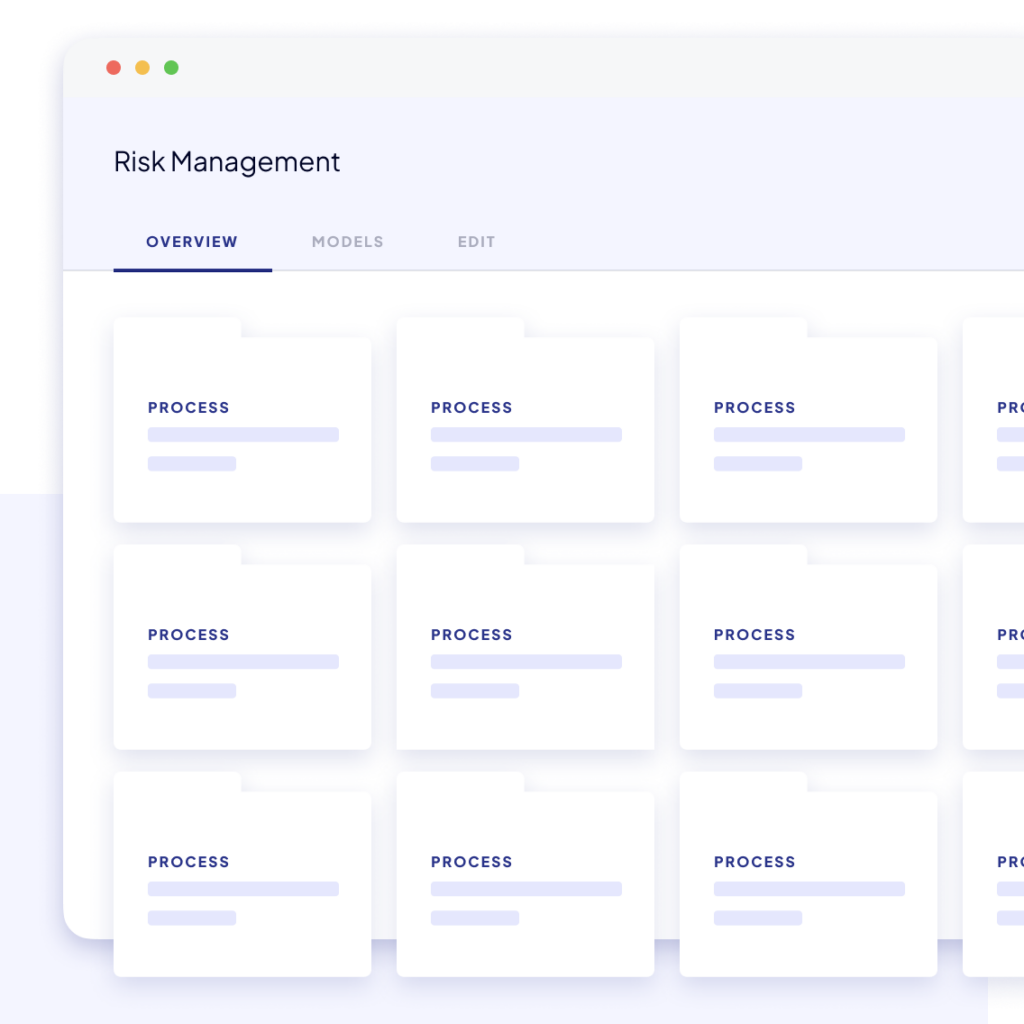The height and width of the screenshot is (1024, 1024).
Task: Open the Models tab
Action: (347, 242)
